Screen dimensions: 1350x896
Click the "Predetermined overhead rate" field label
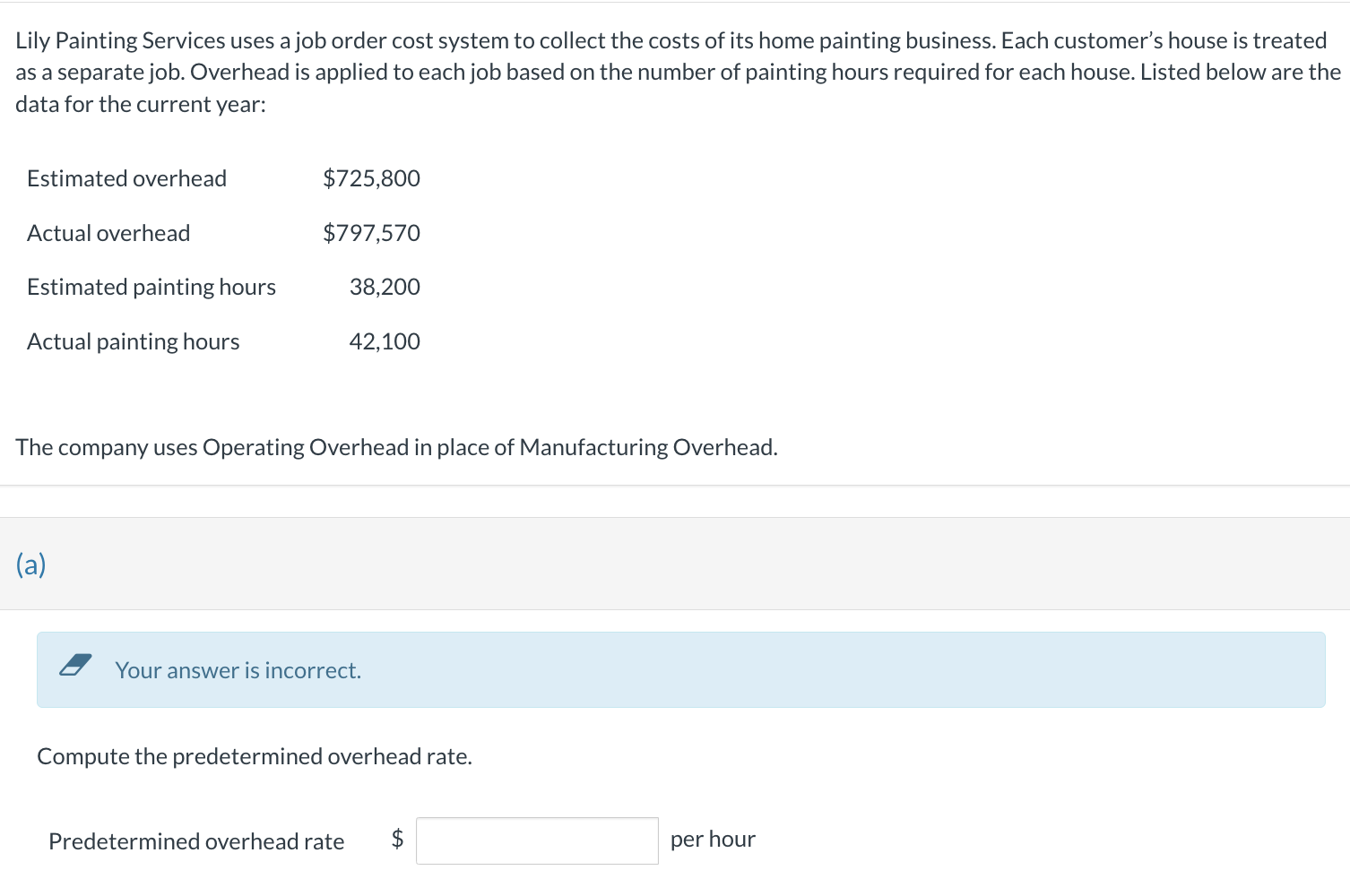coord(196,841)
